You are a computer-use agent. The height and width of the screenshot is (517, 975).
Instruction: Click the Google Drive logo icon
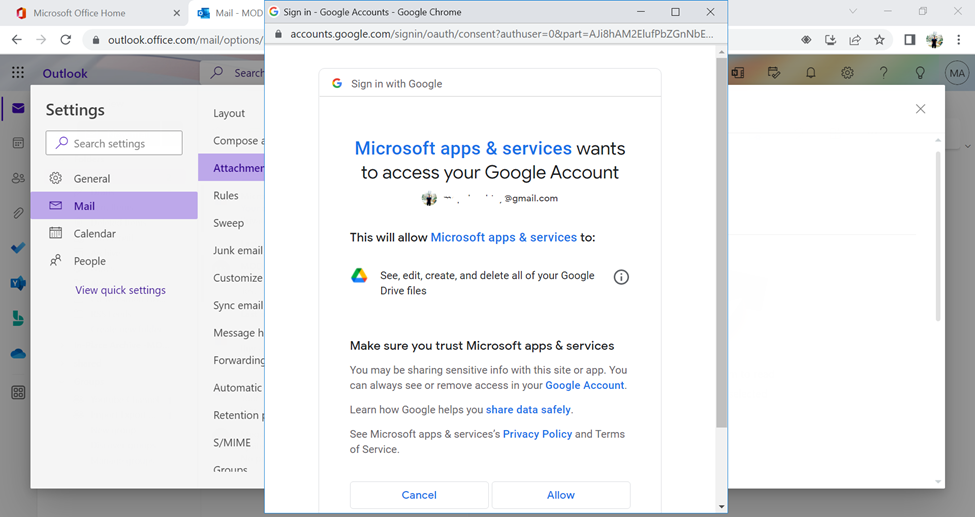pos(359,276)
